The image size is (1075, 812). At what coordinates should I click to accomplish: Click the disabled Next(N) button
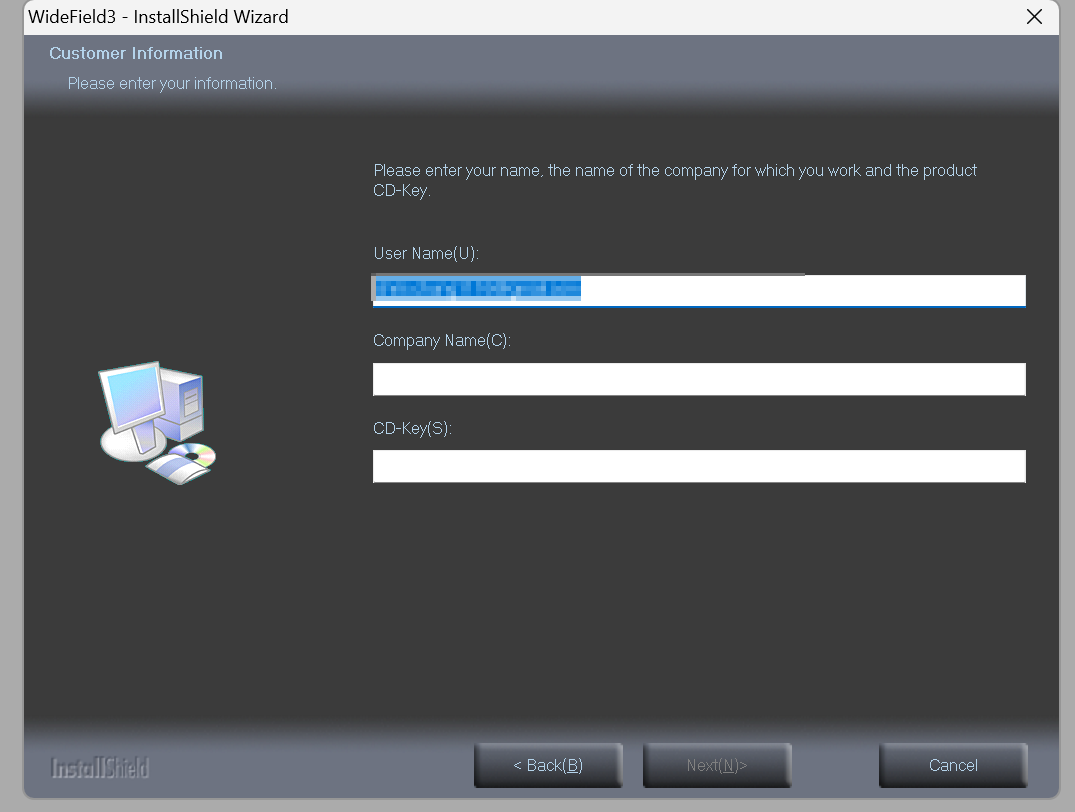click(717, 765)
